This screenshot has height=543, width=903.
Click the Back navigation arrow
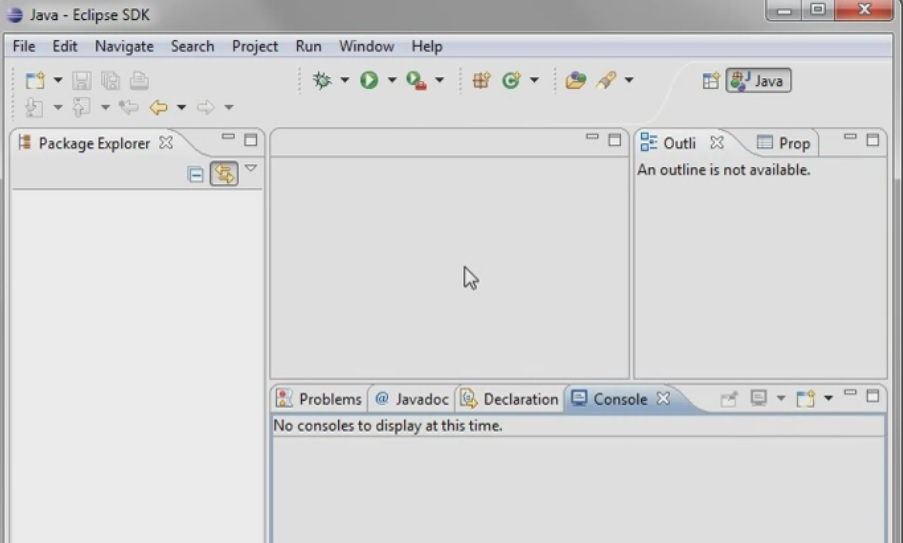(x=158, y=107)
